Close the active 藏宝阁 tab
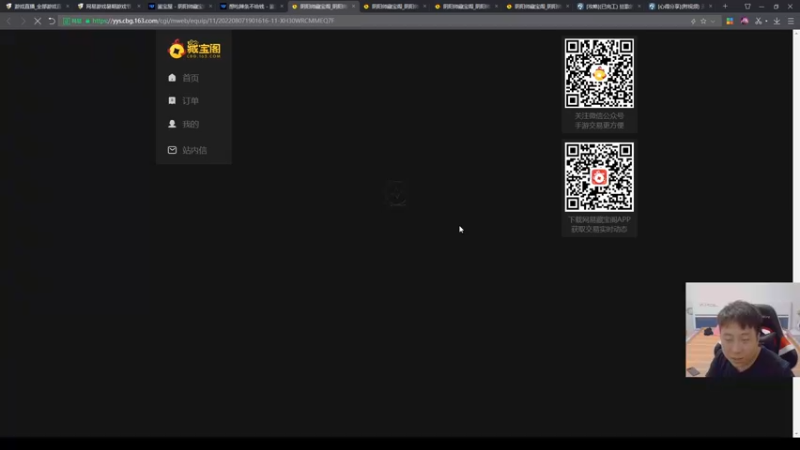The width and height of the screenshot is (800, 450). [x=353, y=6]
